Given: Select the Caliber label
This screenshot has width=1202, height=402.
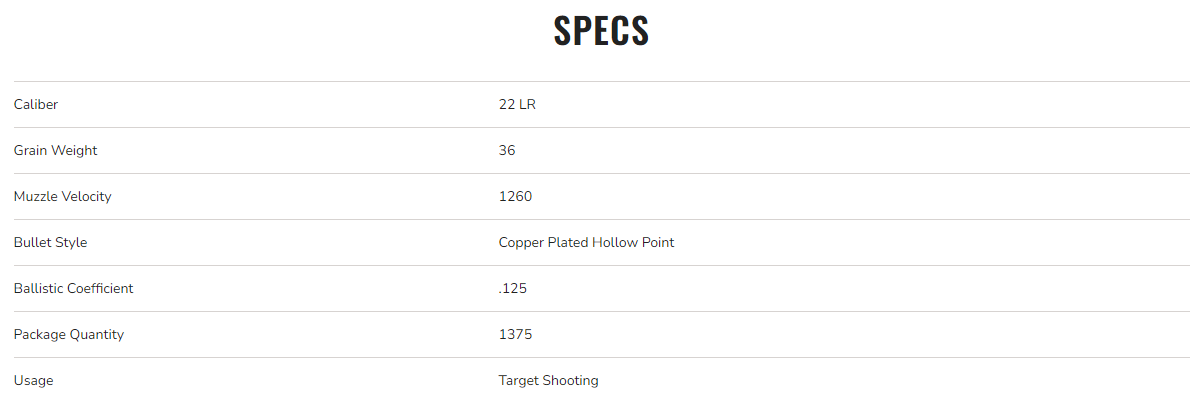Looking at the screenshot, I should coord(36,105).
